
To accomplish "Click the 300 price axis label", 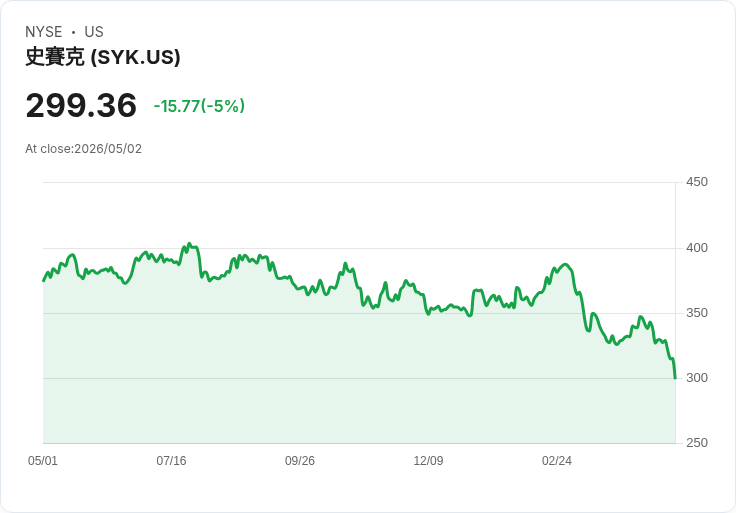I will click(697, 377).
